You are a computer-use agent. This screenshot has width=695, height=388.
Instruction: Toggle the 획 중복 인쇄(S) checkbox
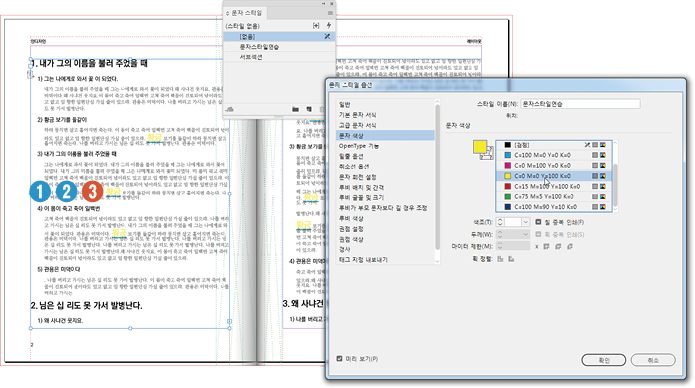click(538, 234)
